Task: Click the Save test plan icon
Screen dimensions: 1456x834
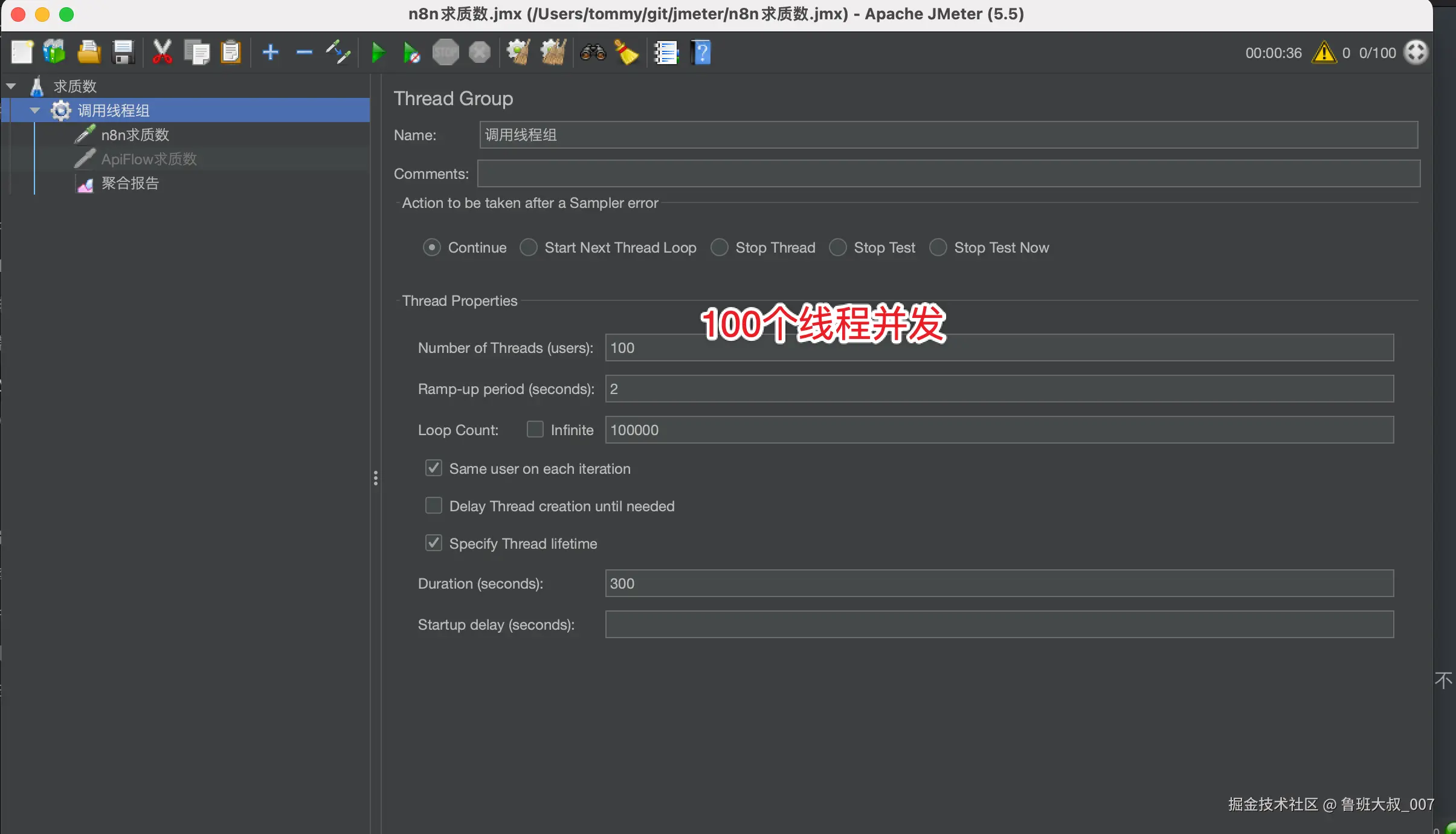Action: [x=123, y=53]
